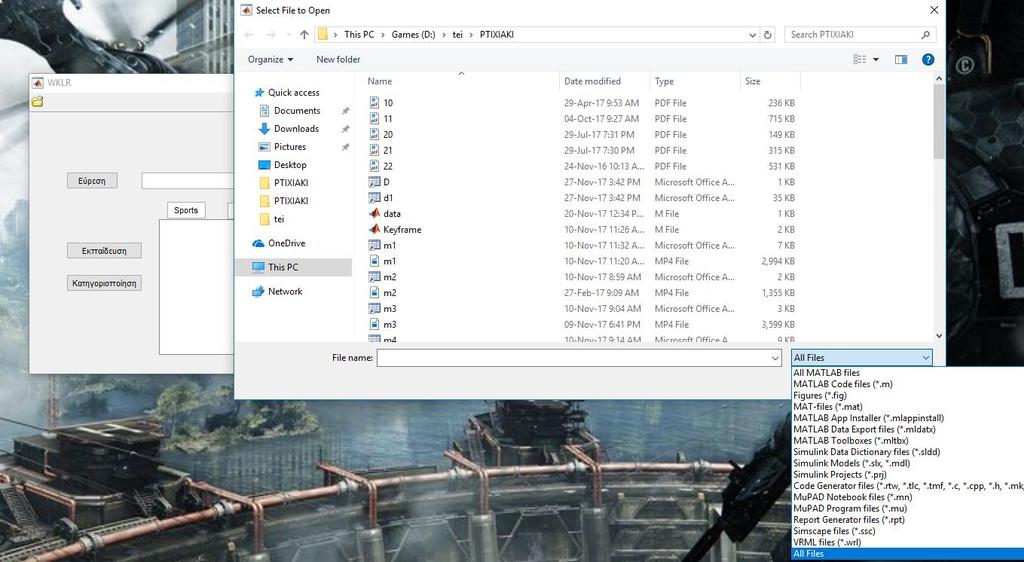Select the file named D
This screenshot has height=562, width=1024.
(386, 182)
